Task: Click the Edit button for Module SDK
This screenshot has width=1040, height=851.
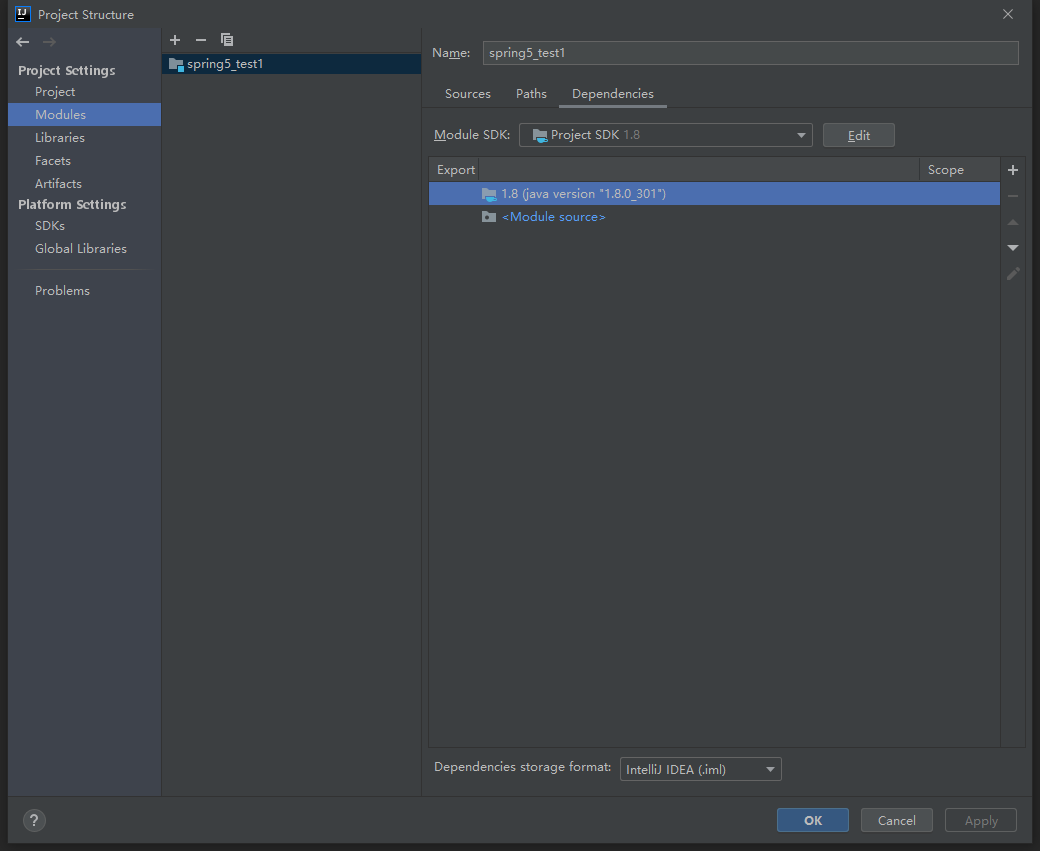Action: pyautogui.click(x=858, y=135)
